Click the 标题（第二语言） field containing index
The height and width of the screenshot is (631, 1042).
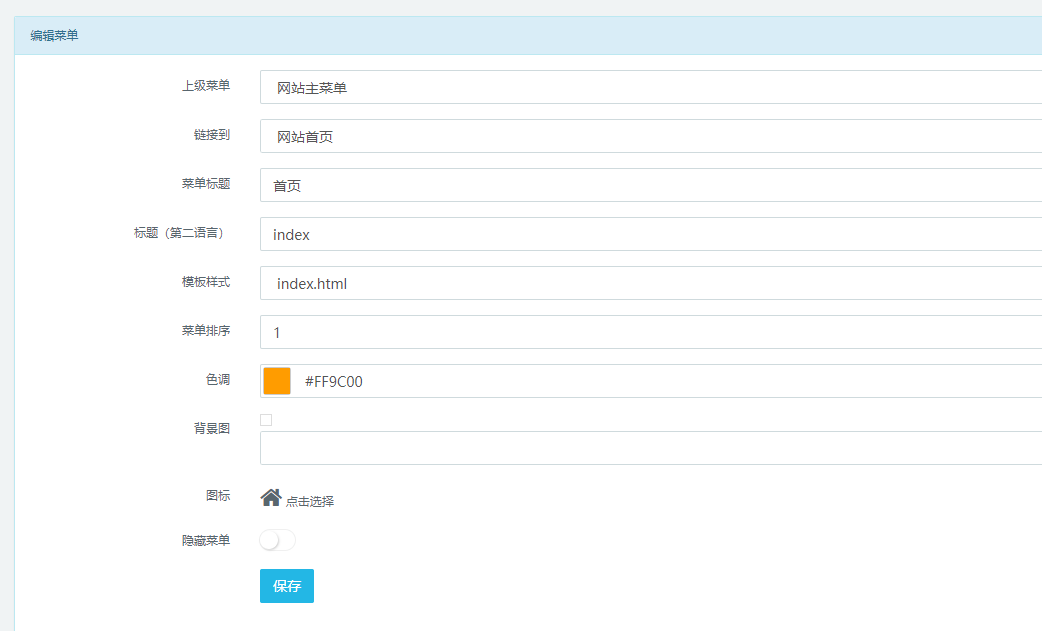point(650,234)
